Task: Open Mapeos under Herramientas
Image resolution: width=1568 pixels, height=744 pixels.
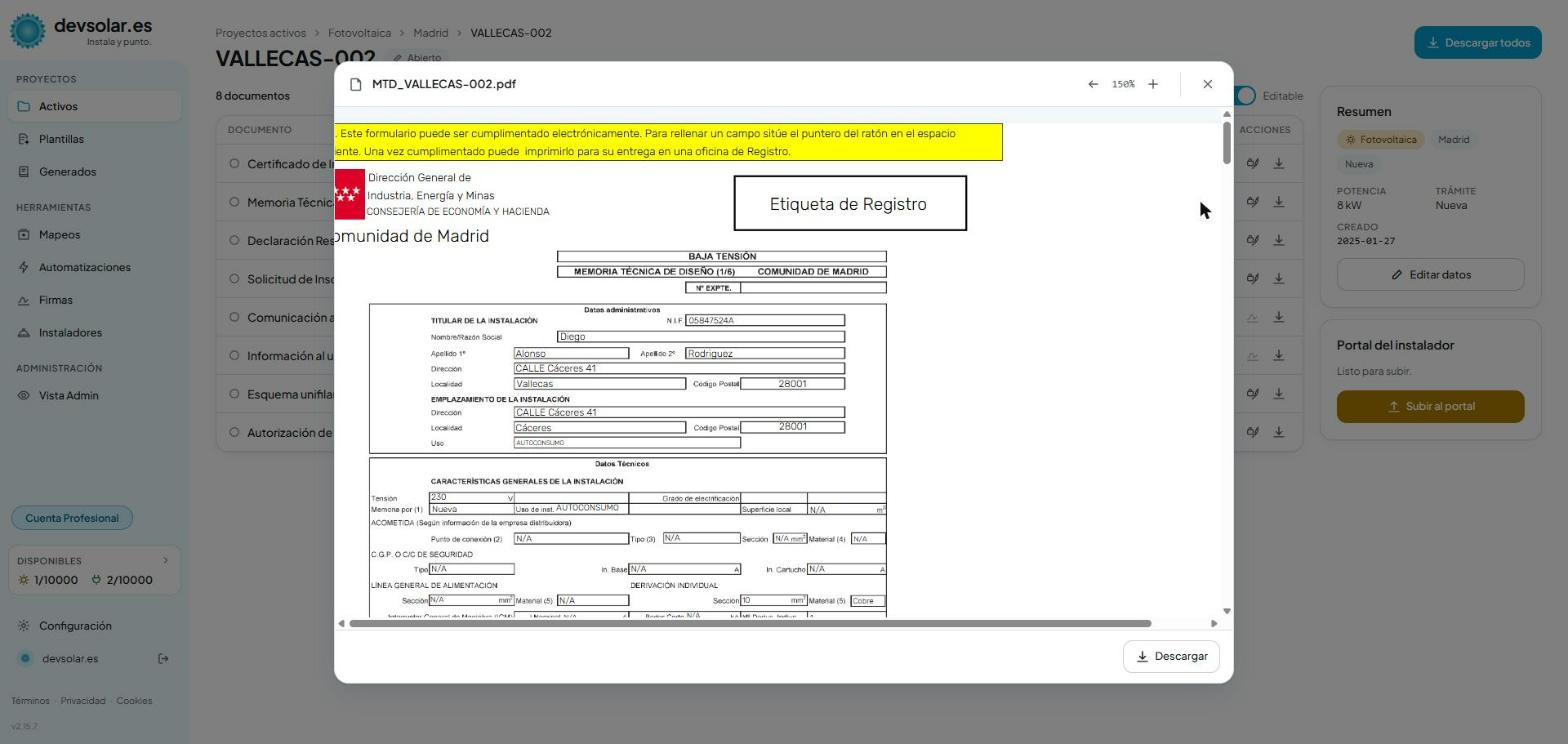Action: pos(94,235)
